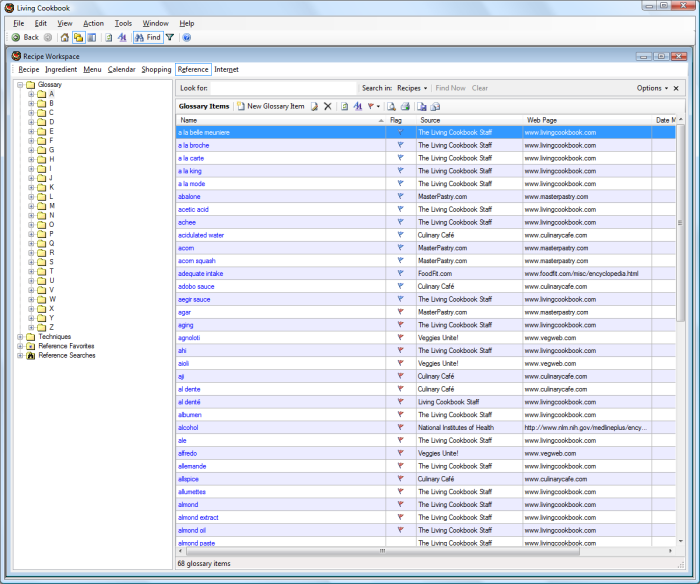700x584 pixels.
Task: Toggle flag on 'almond oil' row
Action: pos(400,530)
